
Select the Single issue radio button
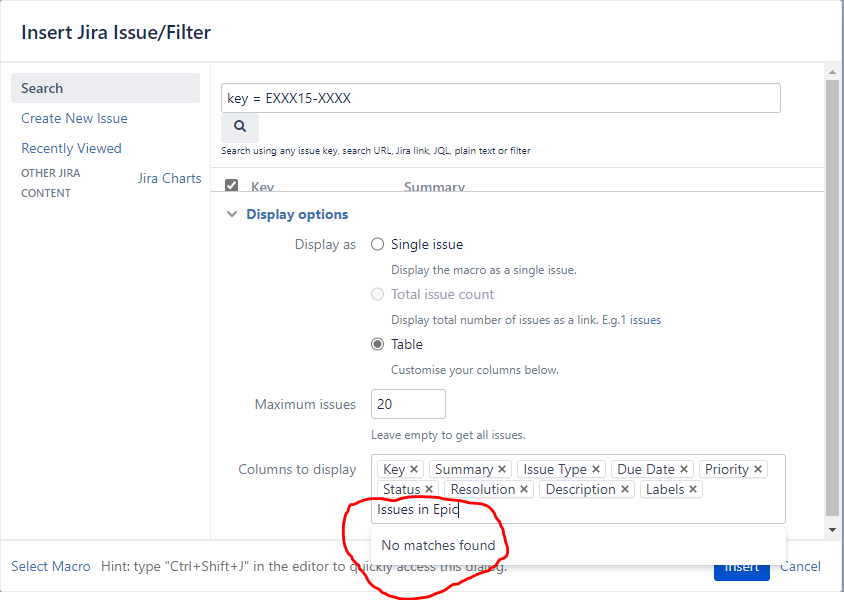377,244
